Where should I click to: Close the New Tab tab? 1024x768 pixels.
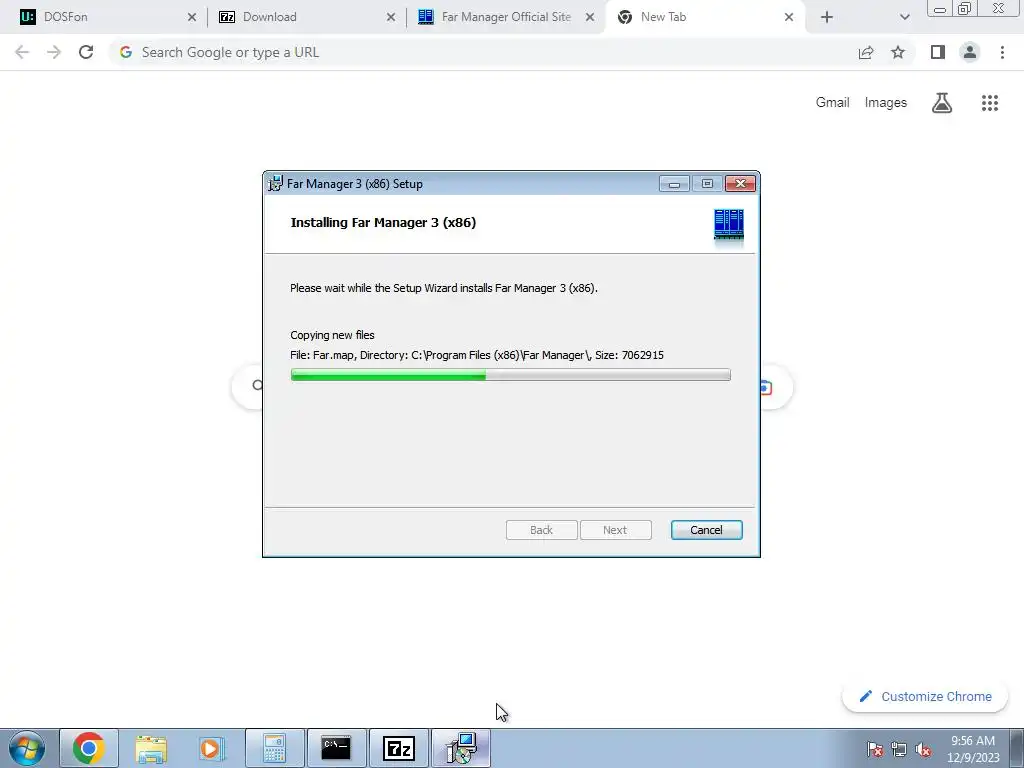(789, 17)
